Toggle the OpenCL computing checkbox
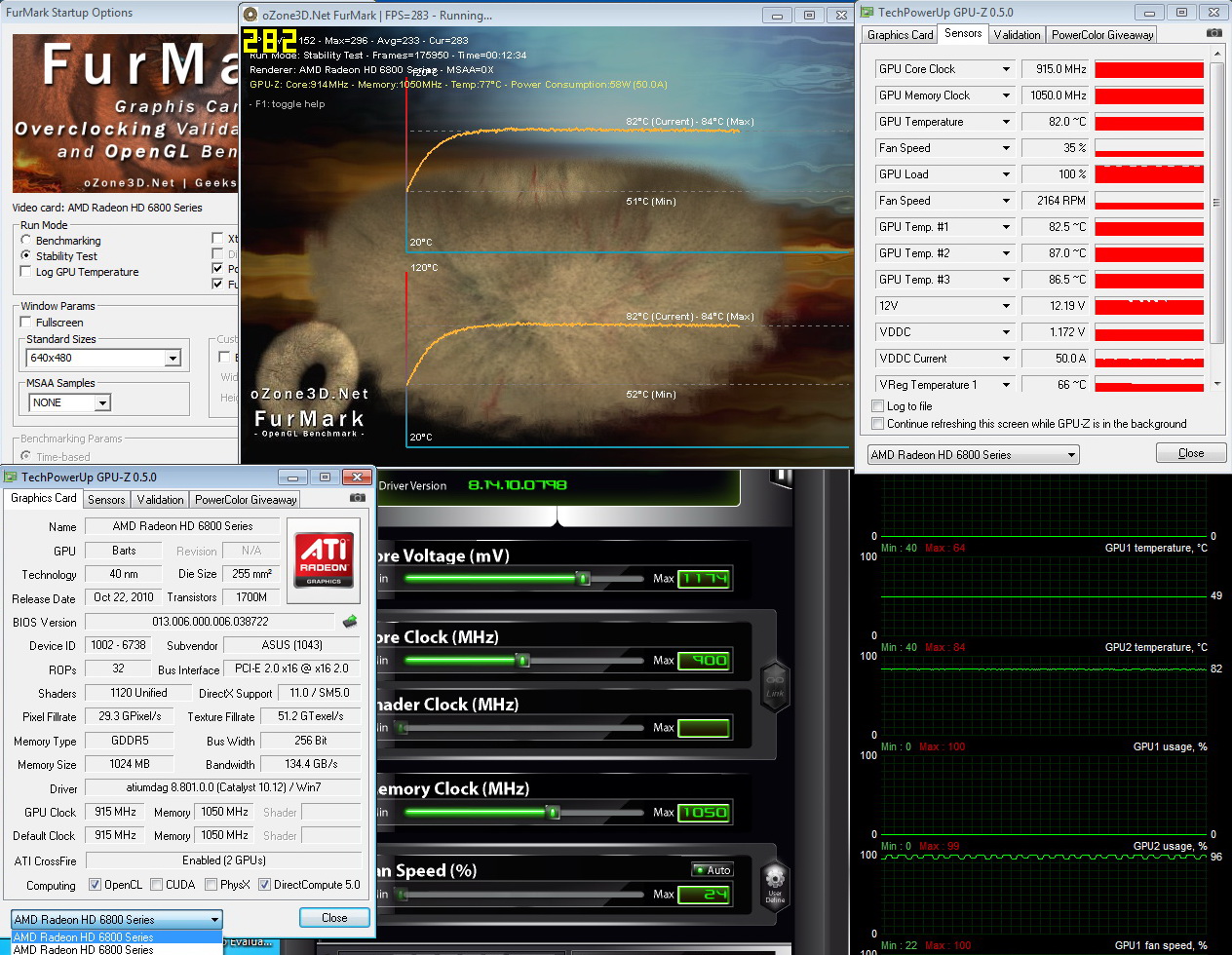 tap(95, 885)
